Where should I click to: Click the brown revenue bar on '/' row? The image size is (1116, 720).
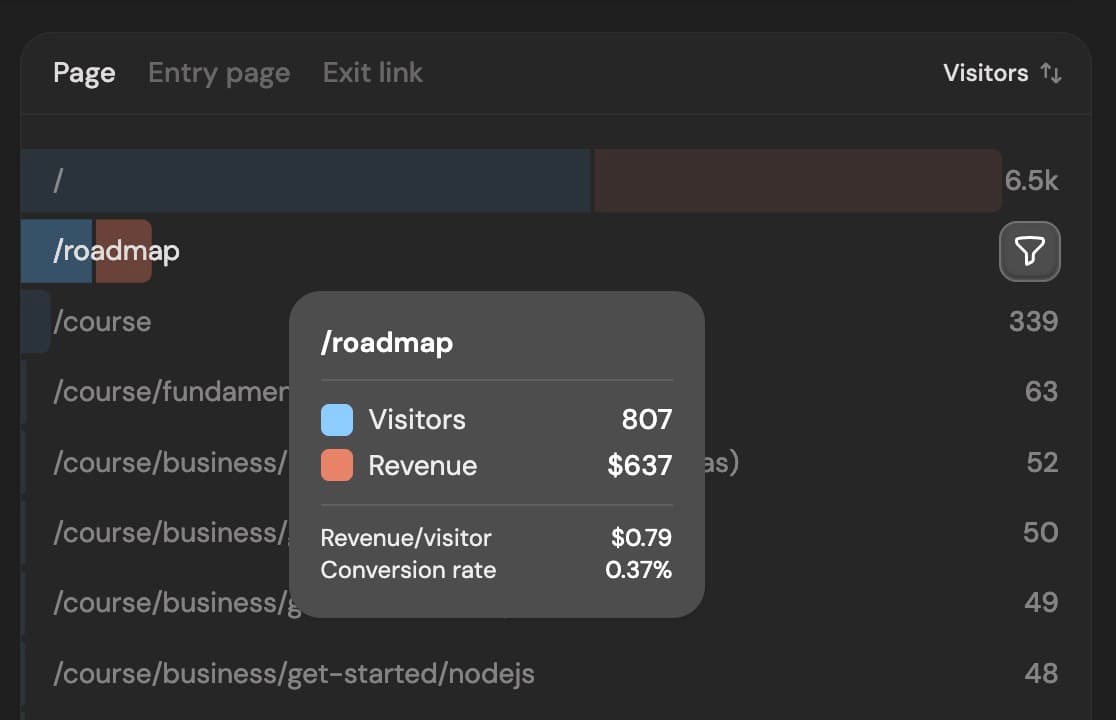click(x=798, y=181)
